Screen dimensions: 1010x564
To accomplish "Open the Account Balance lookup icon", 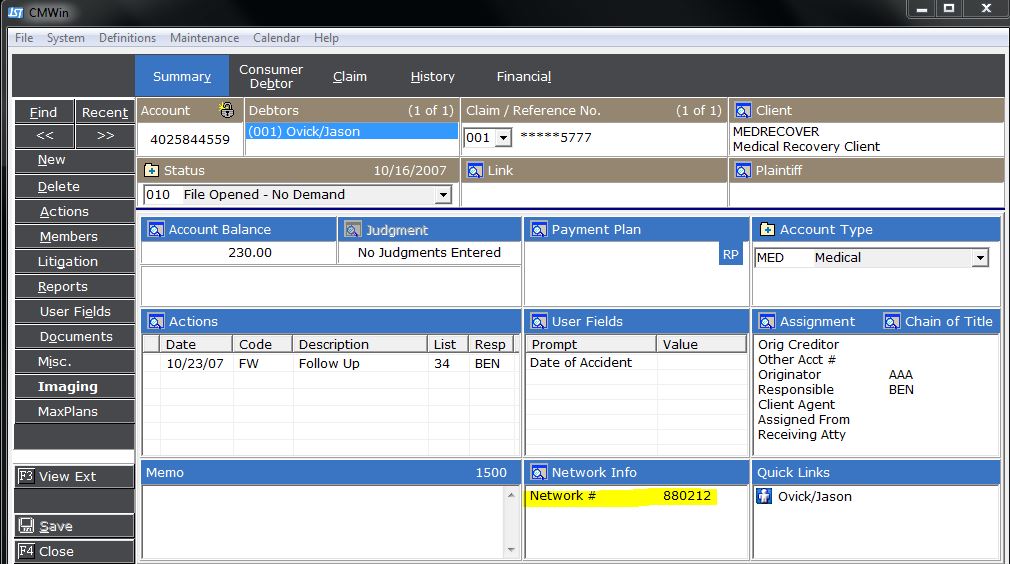I will click(155, 229).
